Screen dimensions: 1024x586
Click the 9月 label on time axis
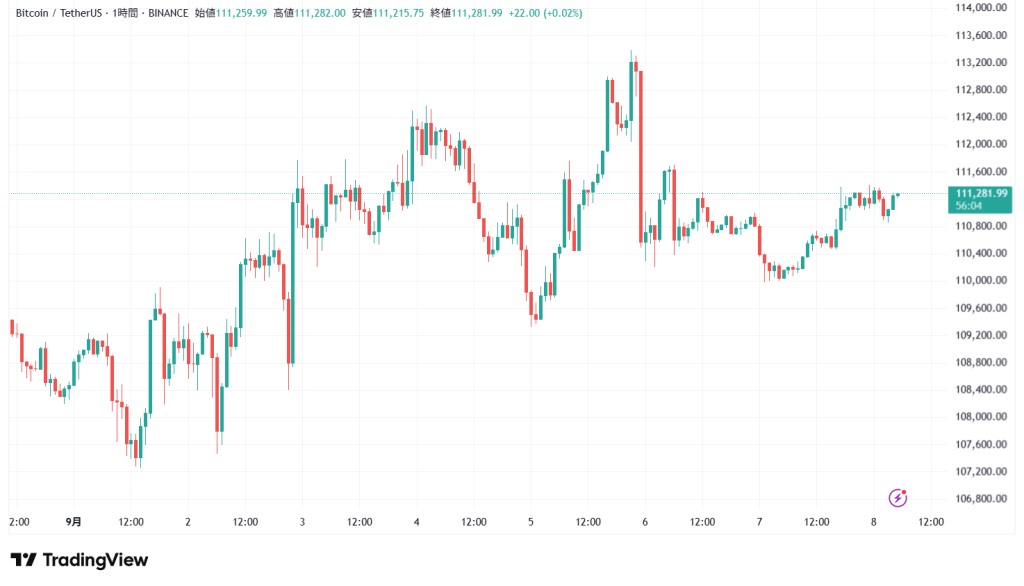pyautogui.click(x=75, y=522)
